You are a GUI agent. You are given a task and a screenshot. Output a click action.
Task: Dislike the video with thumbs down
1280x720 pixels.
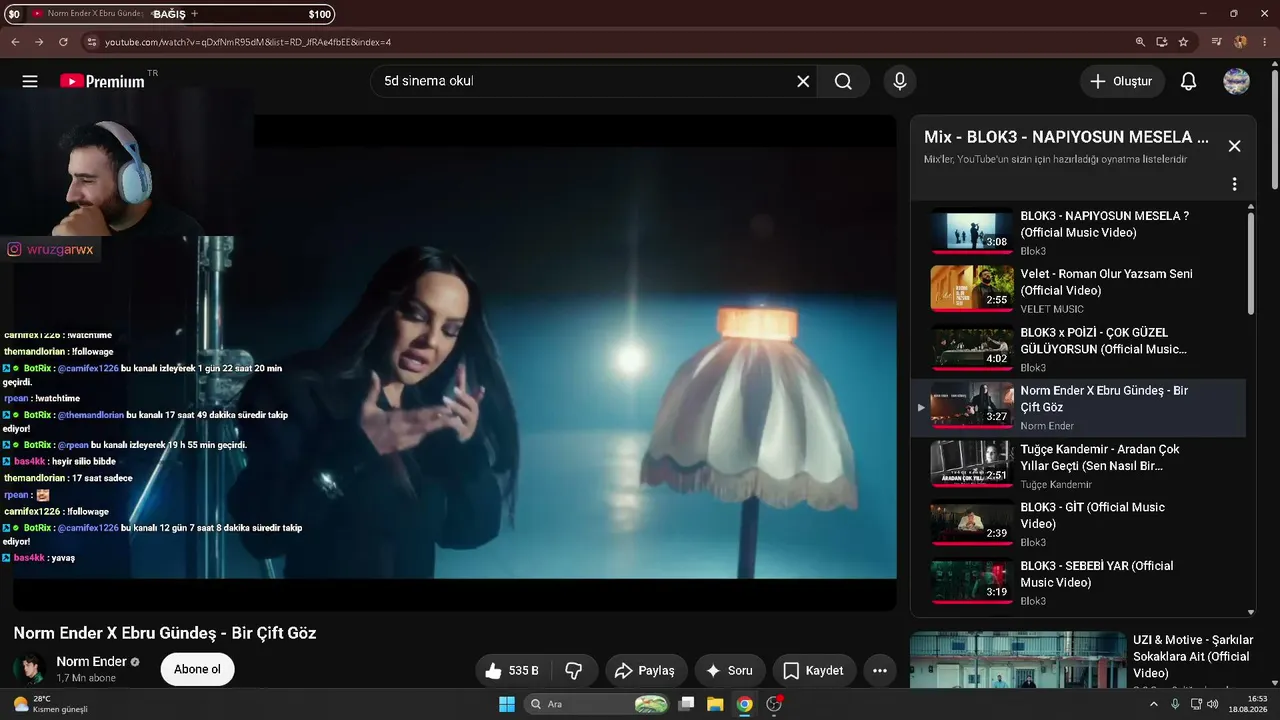pyautogui.click(x=574, y=670)
